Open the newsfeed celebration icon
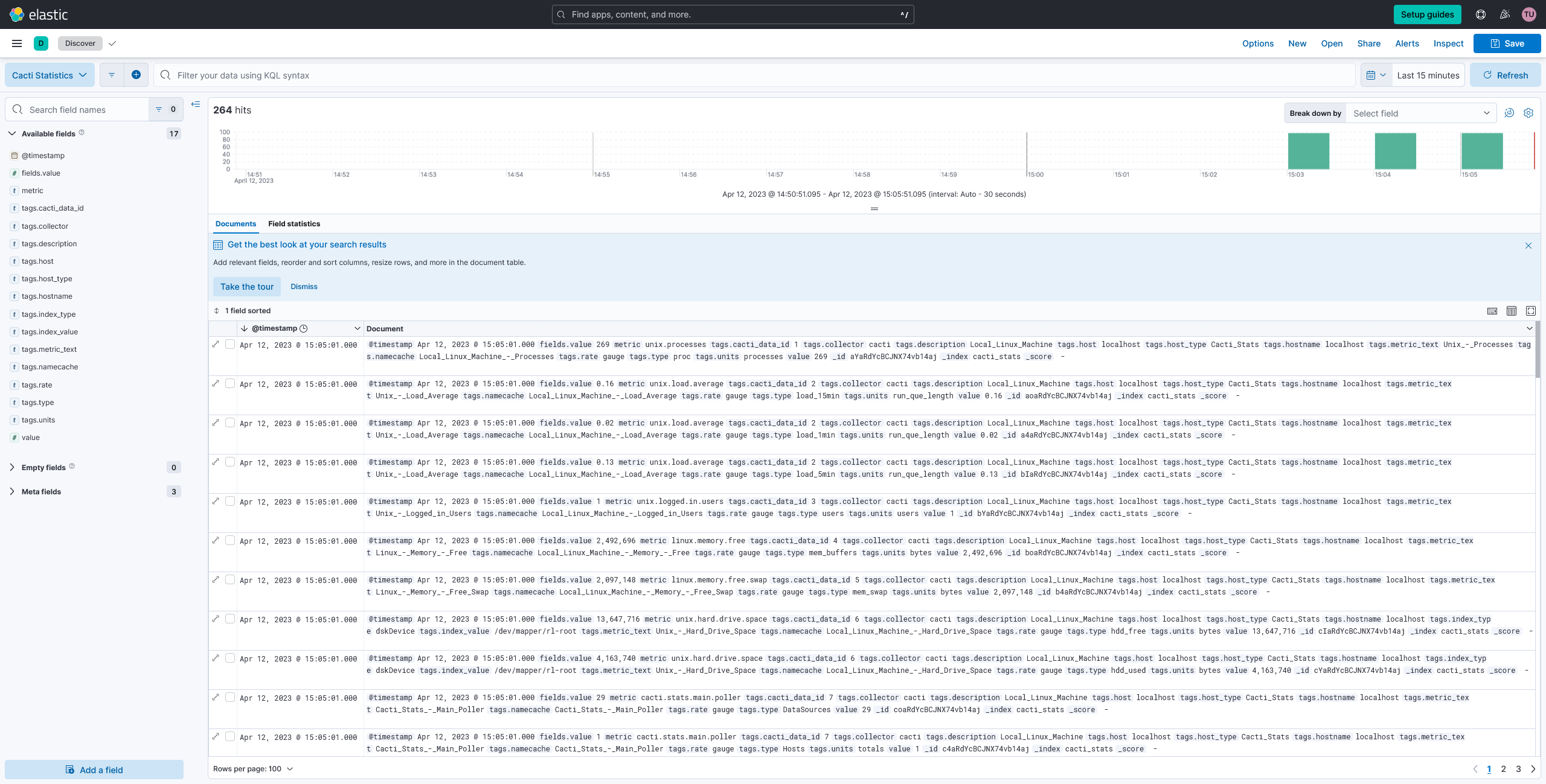This screenshot has height=784, width=1546. [x=1504, y=14]
